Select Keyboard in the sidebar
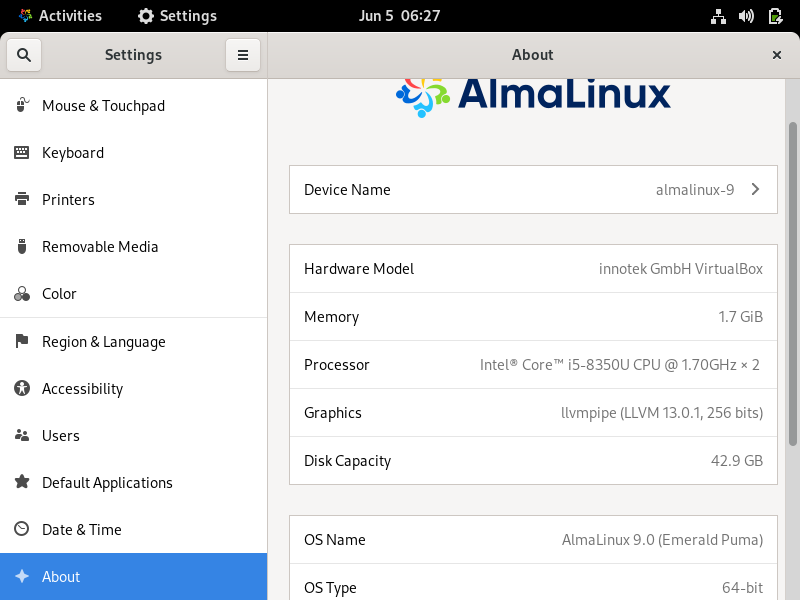The width and height of the screenshot is (800, 600). click(134, 153)
